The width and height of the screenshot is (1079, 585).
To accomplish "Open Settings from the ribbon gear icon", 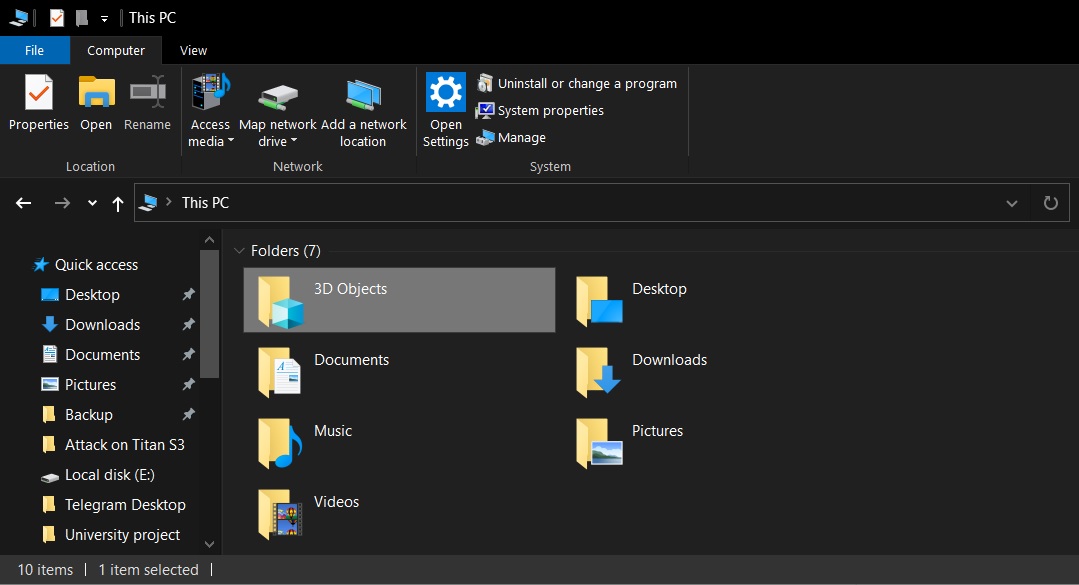I will (445, 93).
